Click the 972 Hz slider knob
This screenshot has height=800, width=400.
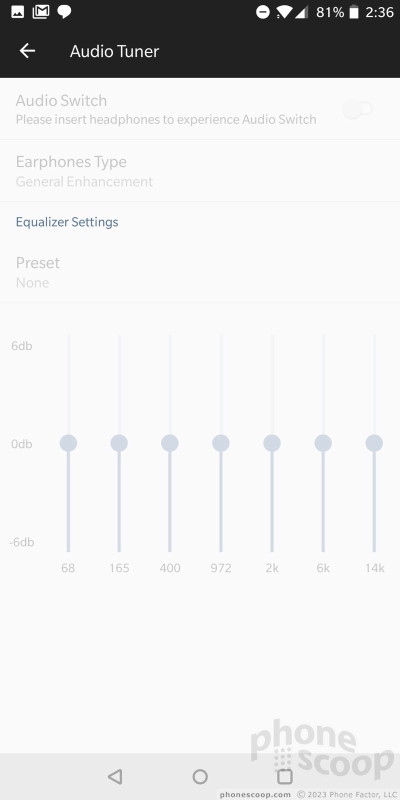coord(221,443)
